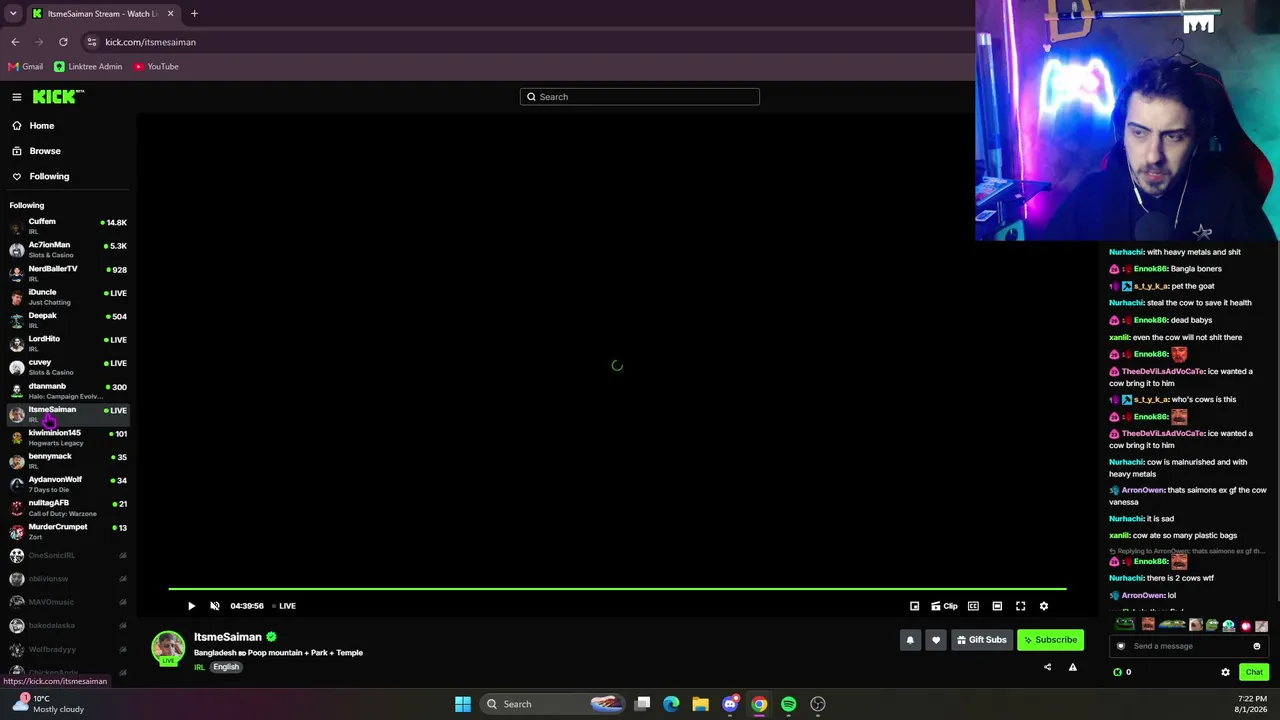
Task: Click the IRL category link
Action: coord(199,667)
